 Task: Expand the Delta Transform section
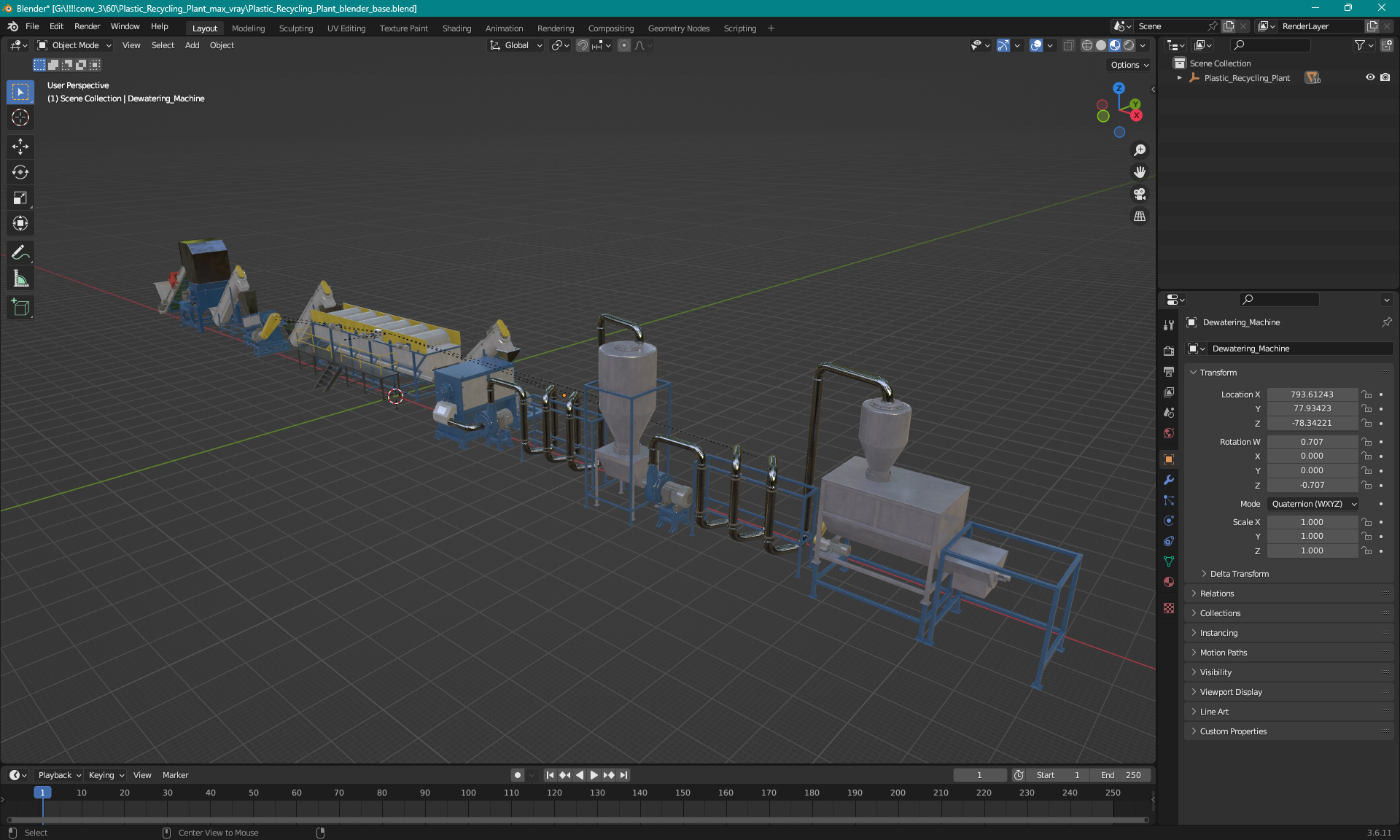1239,574
